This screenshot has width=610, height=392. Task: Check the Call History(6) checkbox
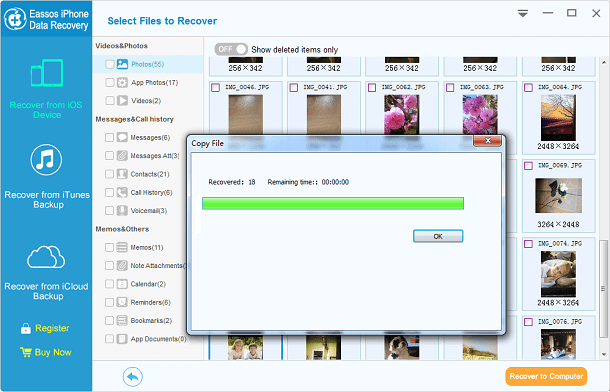coord(110,192)
